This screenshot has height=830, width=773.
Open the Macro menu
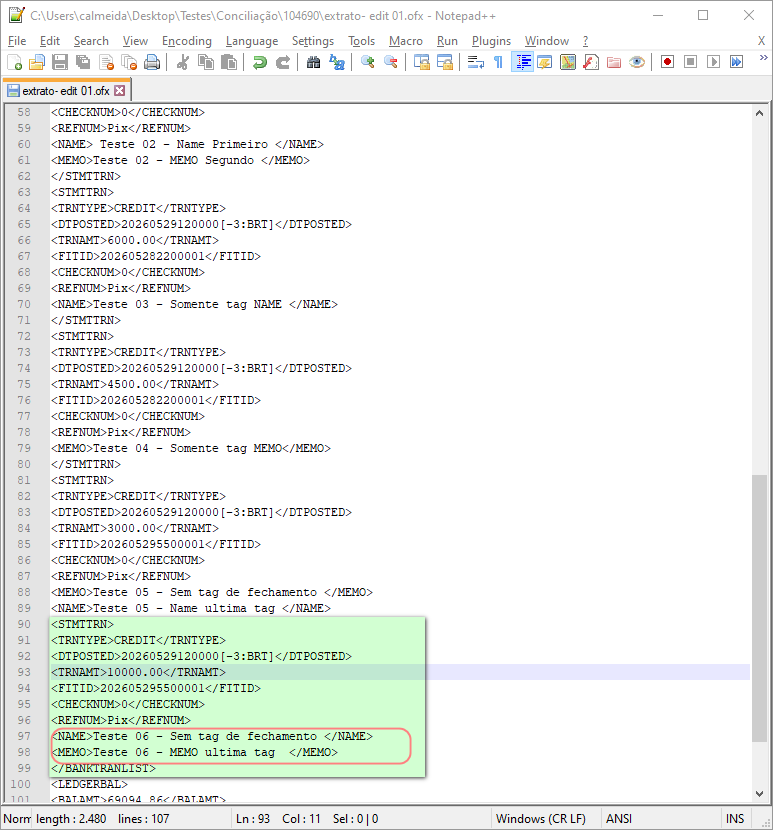pos(406,41)
